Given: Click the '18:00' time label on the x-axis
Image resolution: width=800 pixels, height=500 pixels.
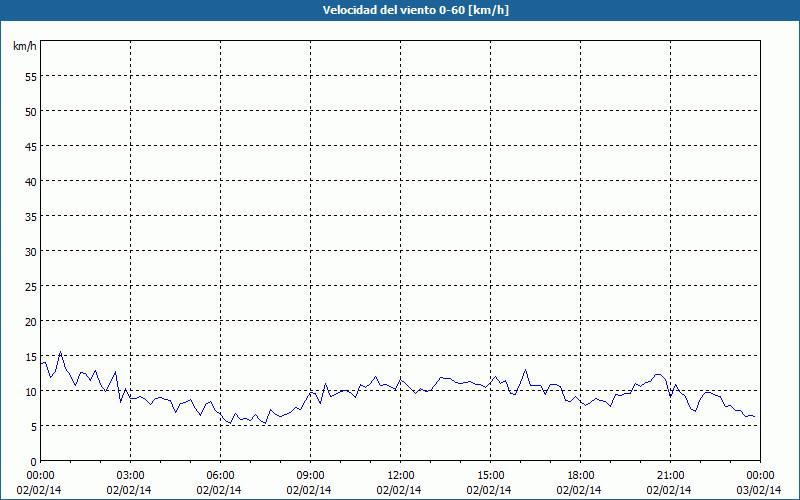Looking at the screenshot, I should tap(581, 476).
